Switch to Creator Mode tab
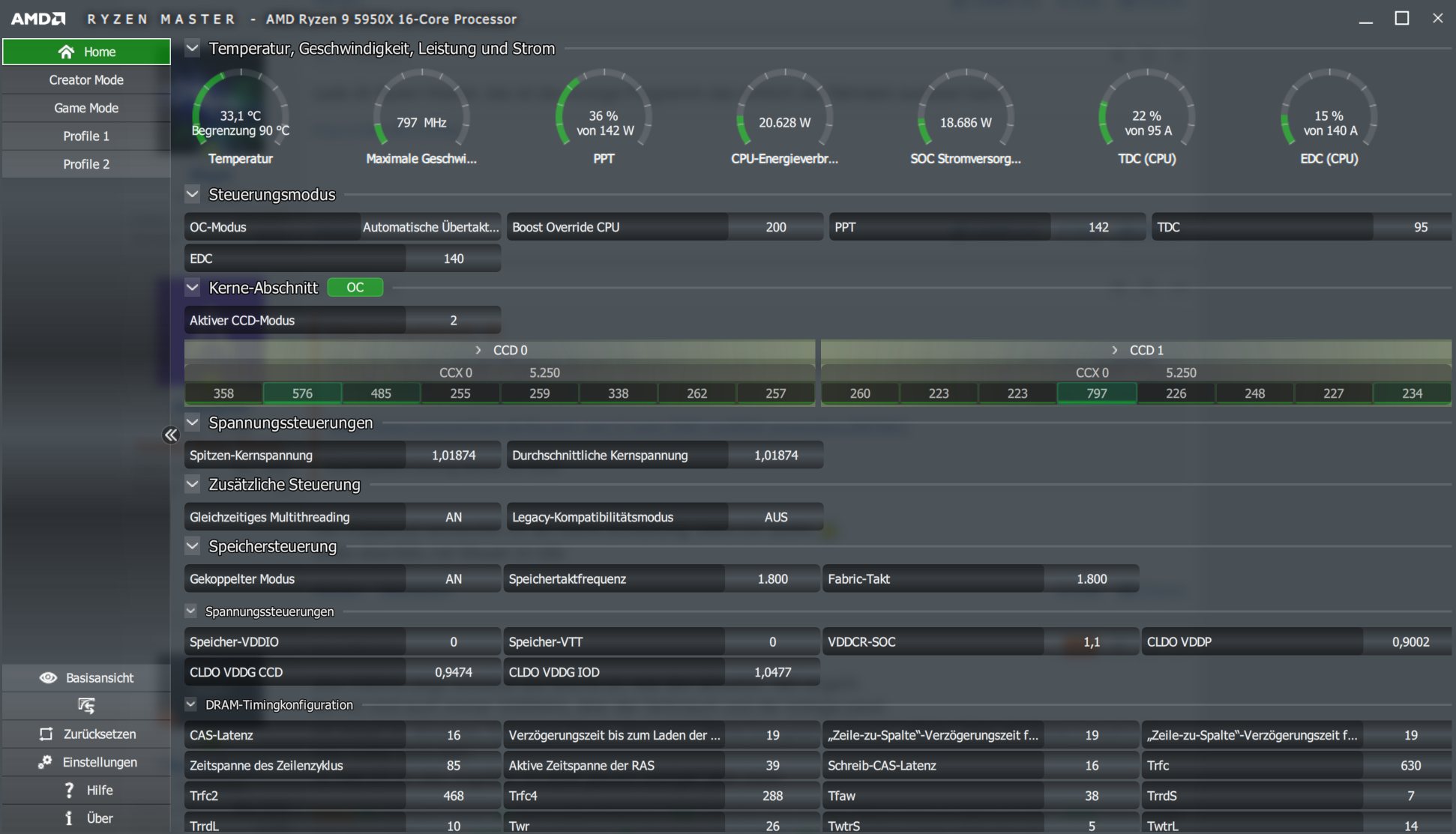The width and height of the screenshot is (1456, 834). pyautogui.click(x=86, y=80)
